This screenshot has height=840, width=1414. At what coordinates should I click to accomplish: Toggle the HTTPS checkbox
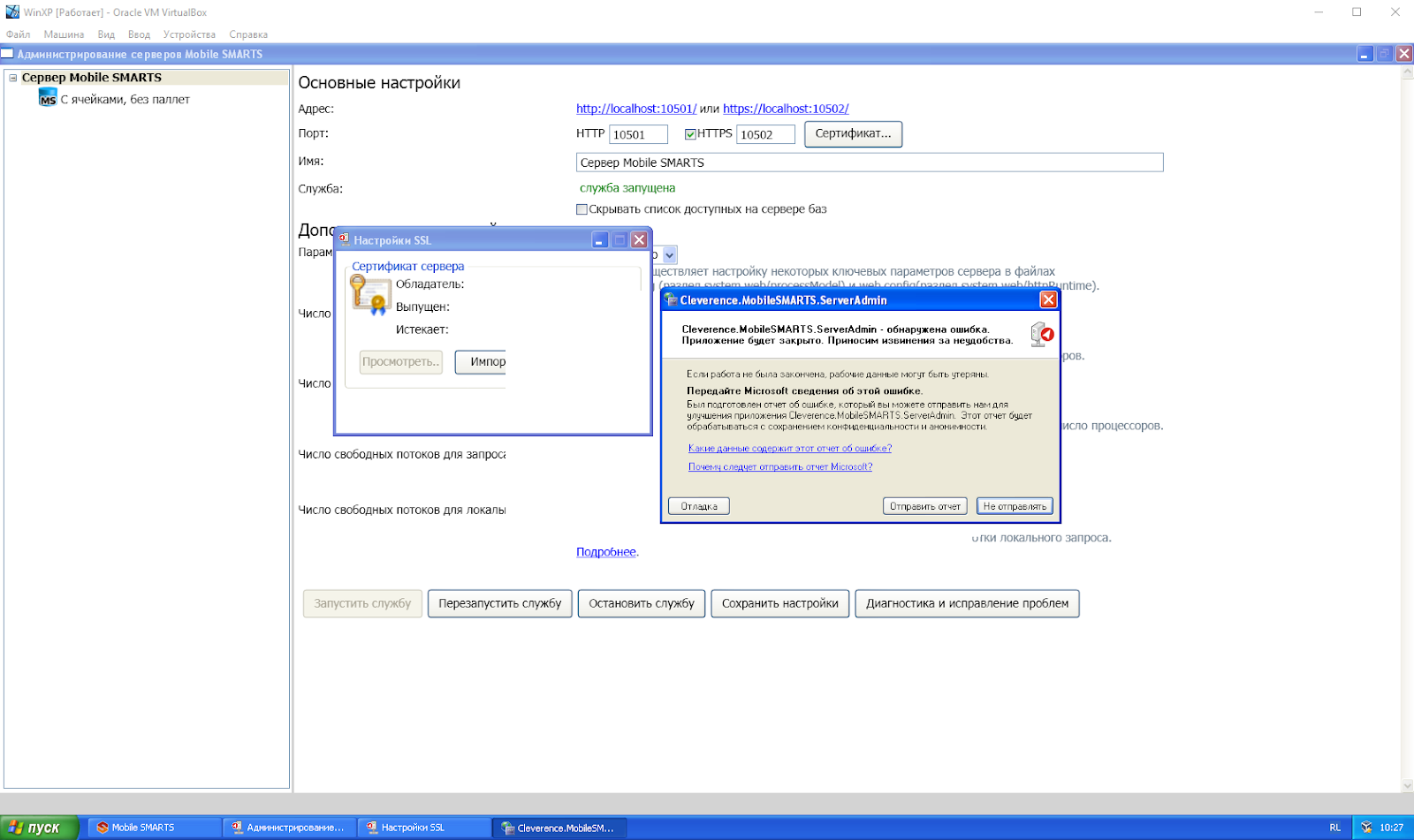(690, 134)
